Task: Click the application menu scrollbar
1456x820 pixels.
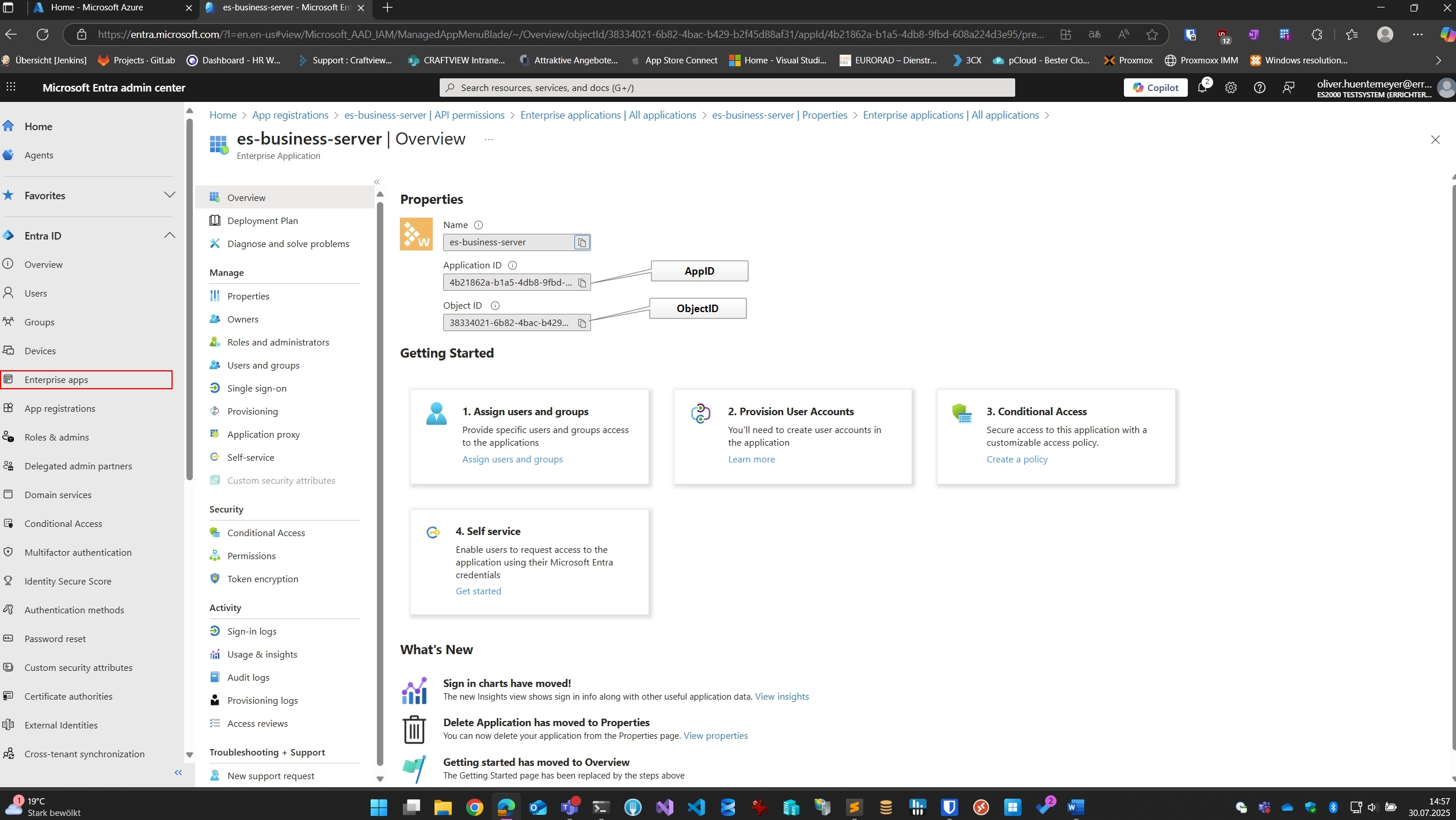Action: click(380, 484)
